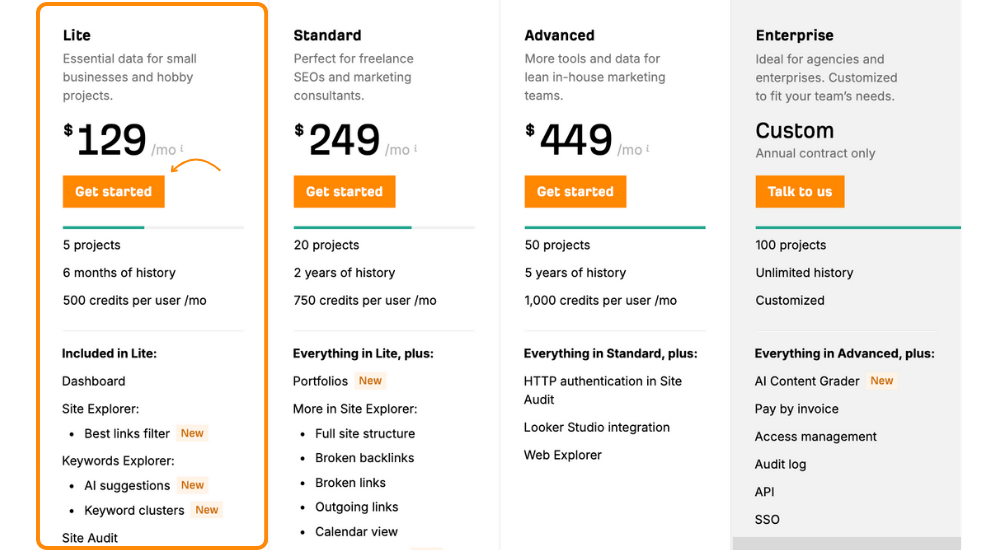Select the Enterprise plan heading

(795, 35)
